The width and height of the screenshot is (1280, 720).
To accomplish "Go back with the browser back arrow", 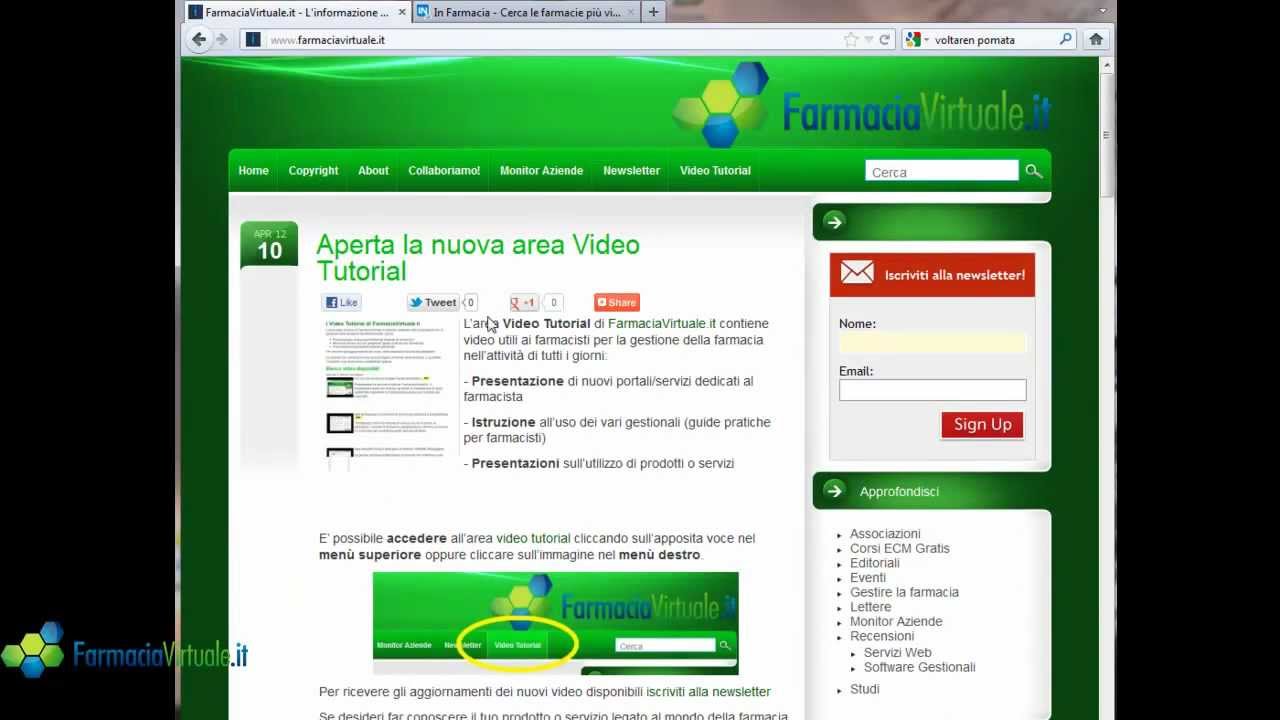I will (x=199, y=39).
